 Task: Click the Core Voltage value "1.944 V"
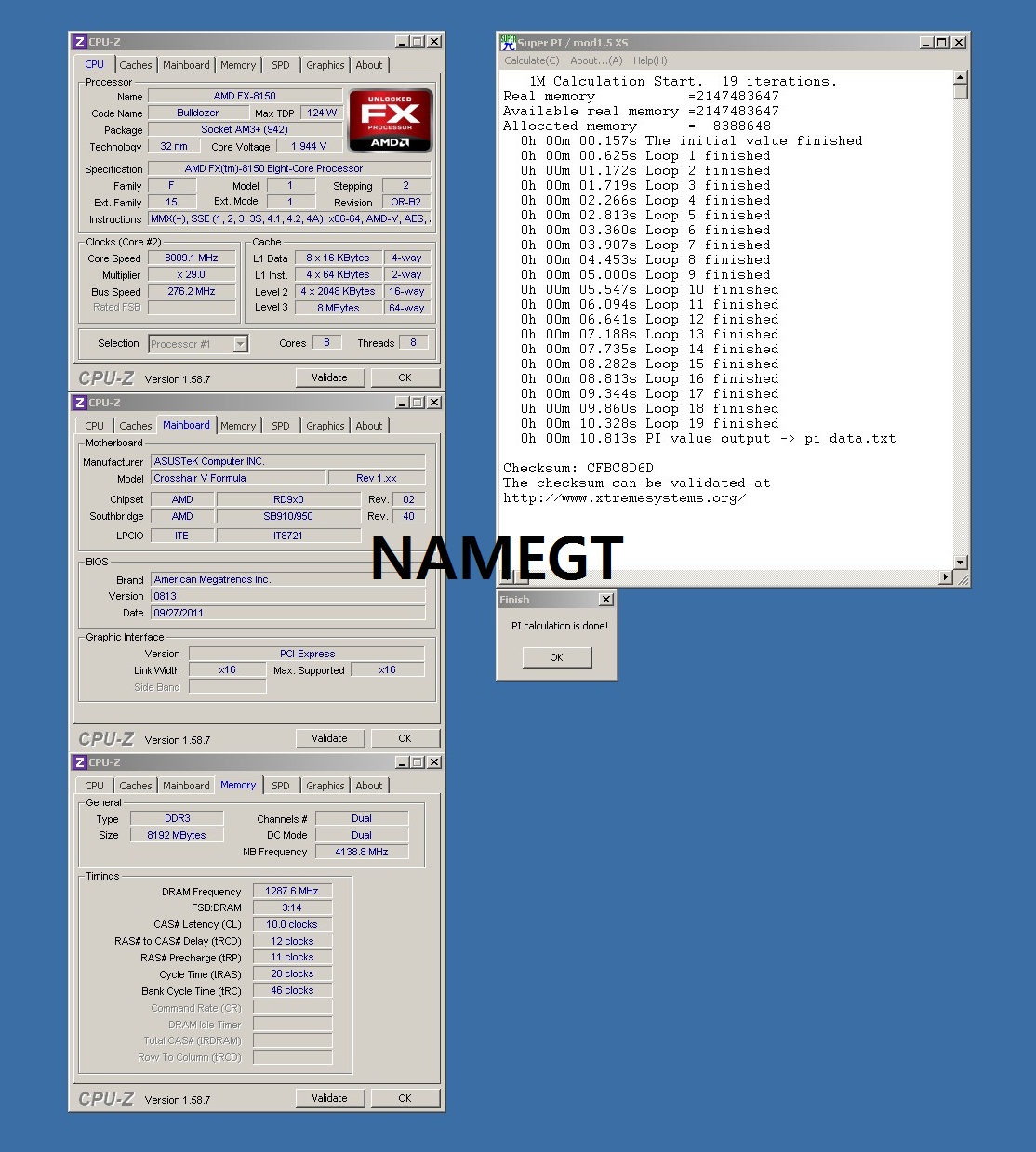(x=309, y=146)
